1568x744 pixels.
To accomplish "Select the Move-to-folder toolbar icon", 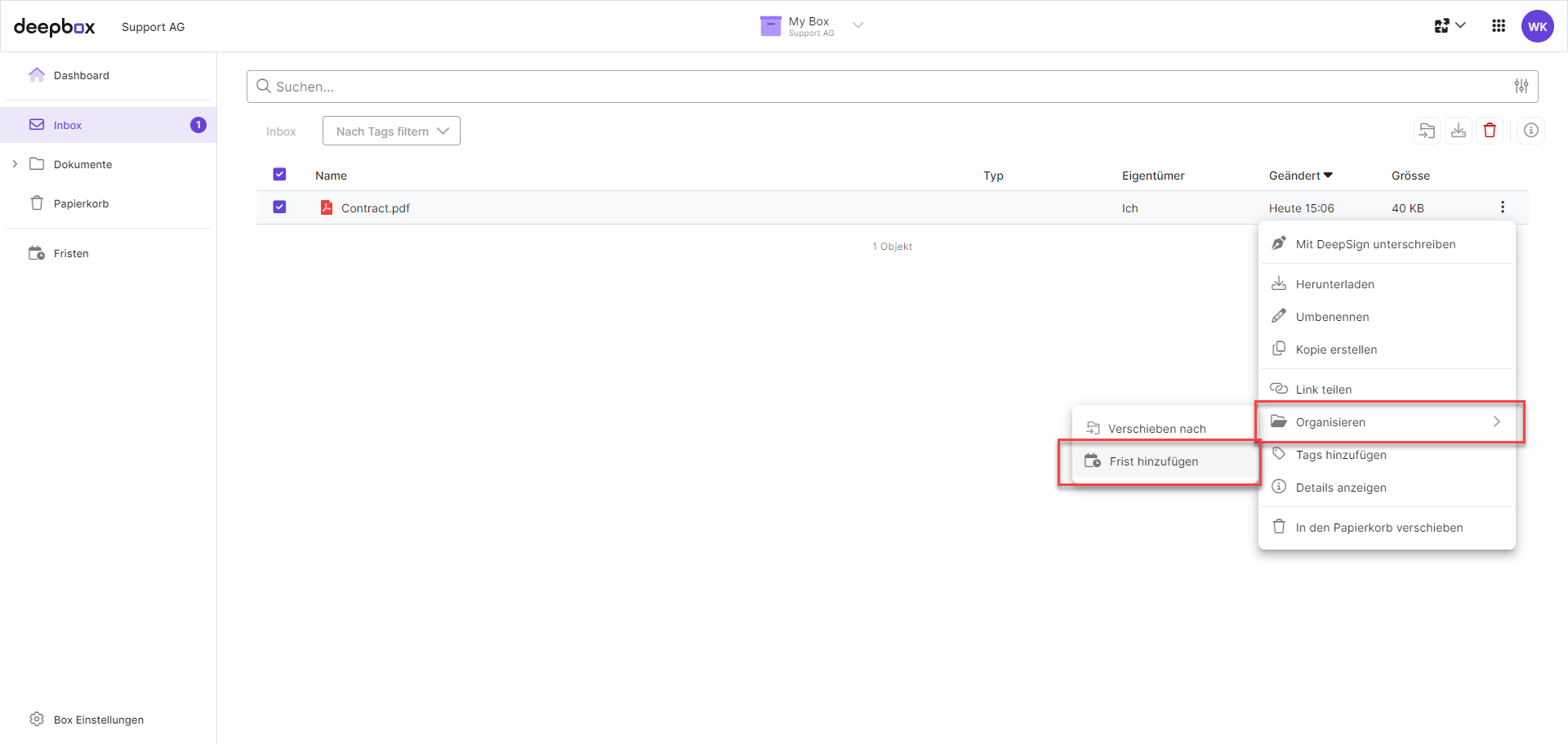I will [x=1427, y=131].
